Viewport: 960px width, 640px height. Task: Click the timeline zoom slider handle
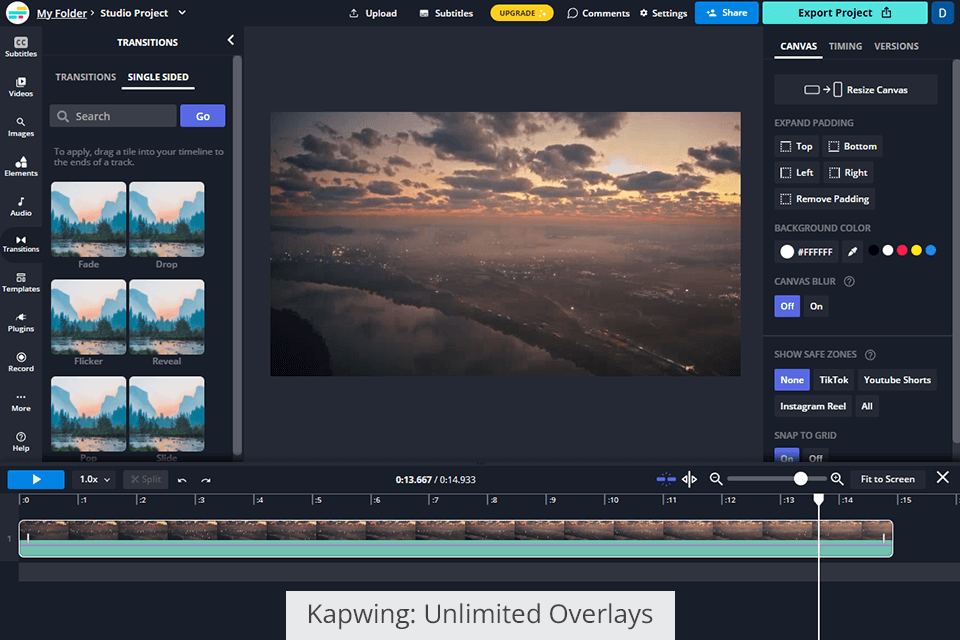pos(800,479)
